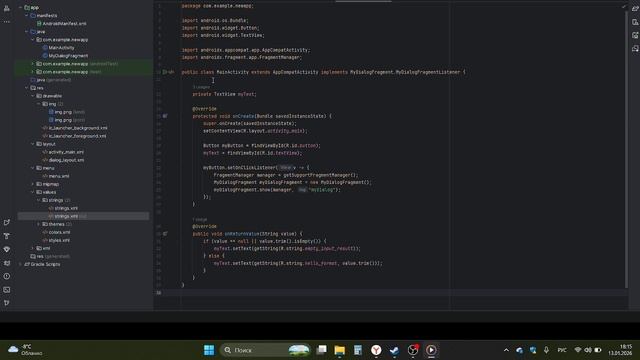This screenshot has height=360, width=640.
Task: Click the Windows taskbar search box
Action: (x=265, y=350)
